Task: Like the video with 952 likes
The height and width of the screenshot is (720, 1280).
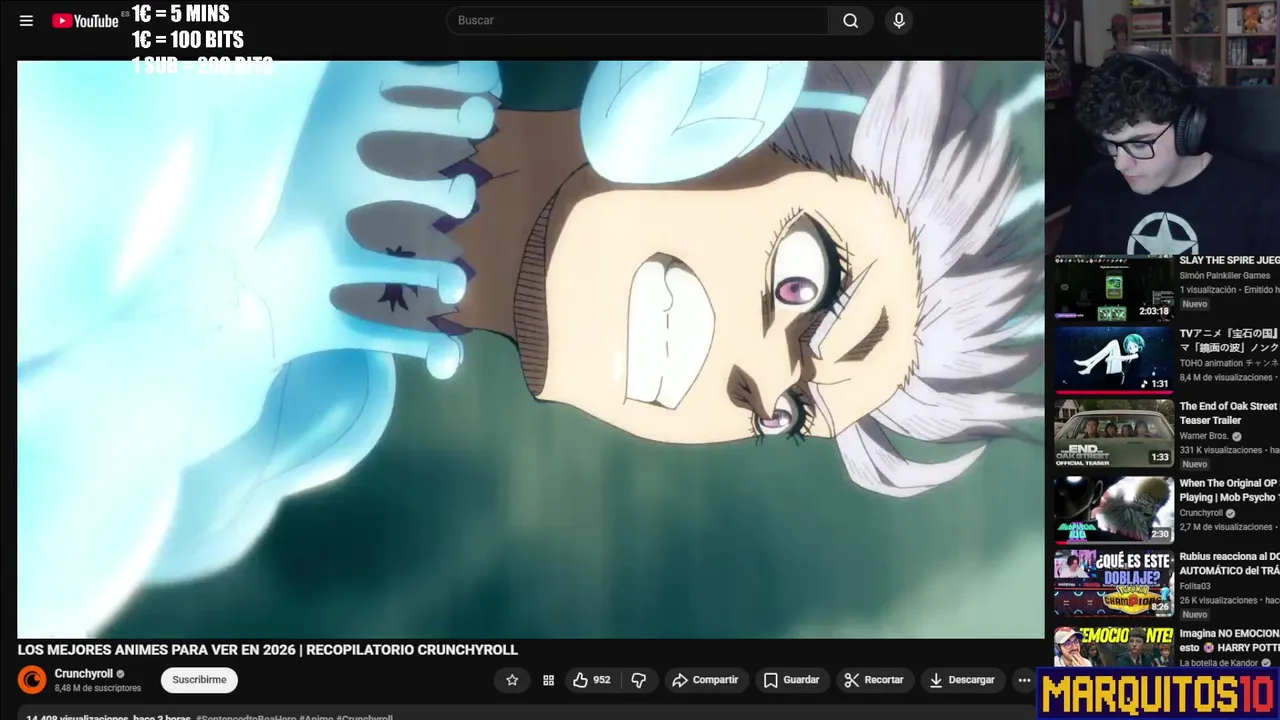Action: coord(591,680)
